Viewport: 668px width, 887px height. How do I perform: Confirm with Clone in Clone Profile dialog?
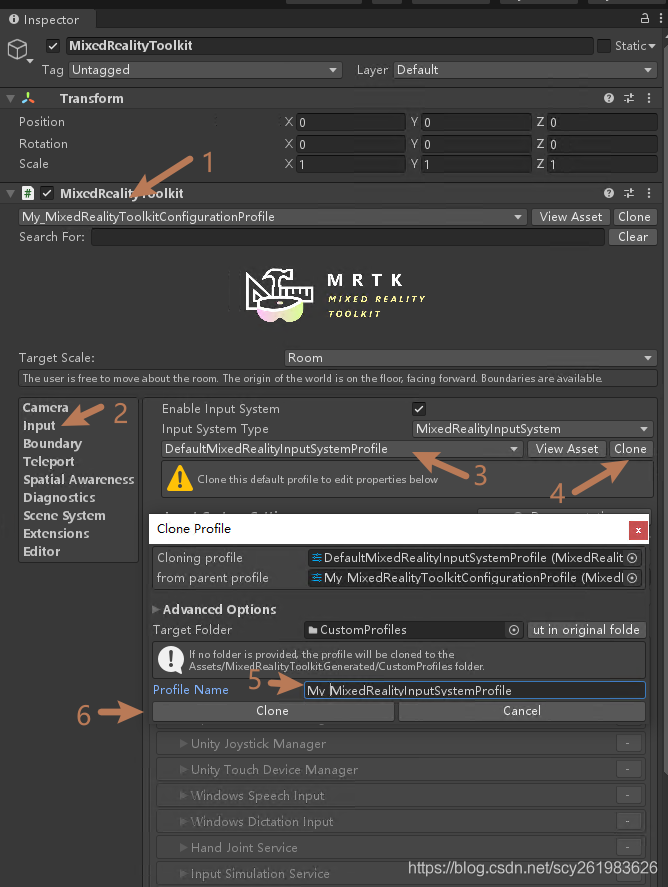coord(273,711)
